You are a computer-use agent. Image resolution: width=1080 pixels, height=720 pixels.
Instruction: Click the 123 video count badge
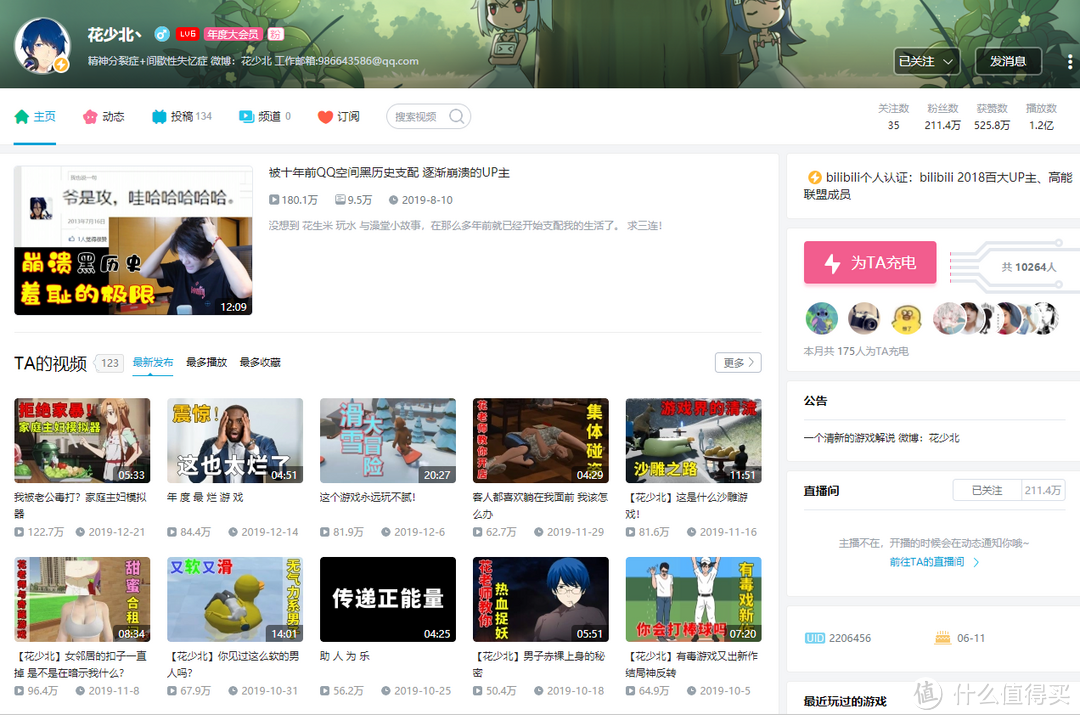[x=110, y=363]
